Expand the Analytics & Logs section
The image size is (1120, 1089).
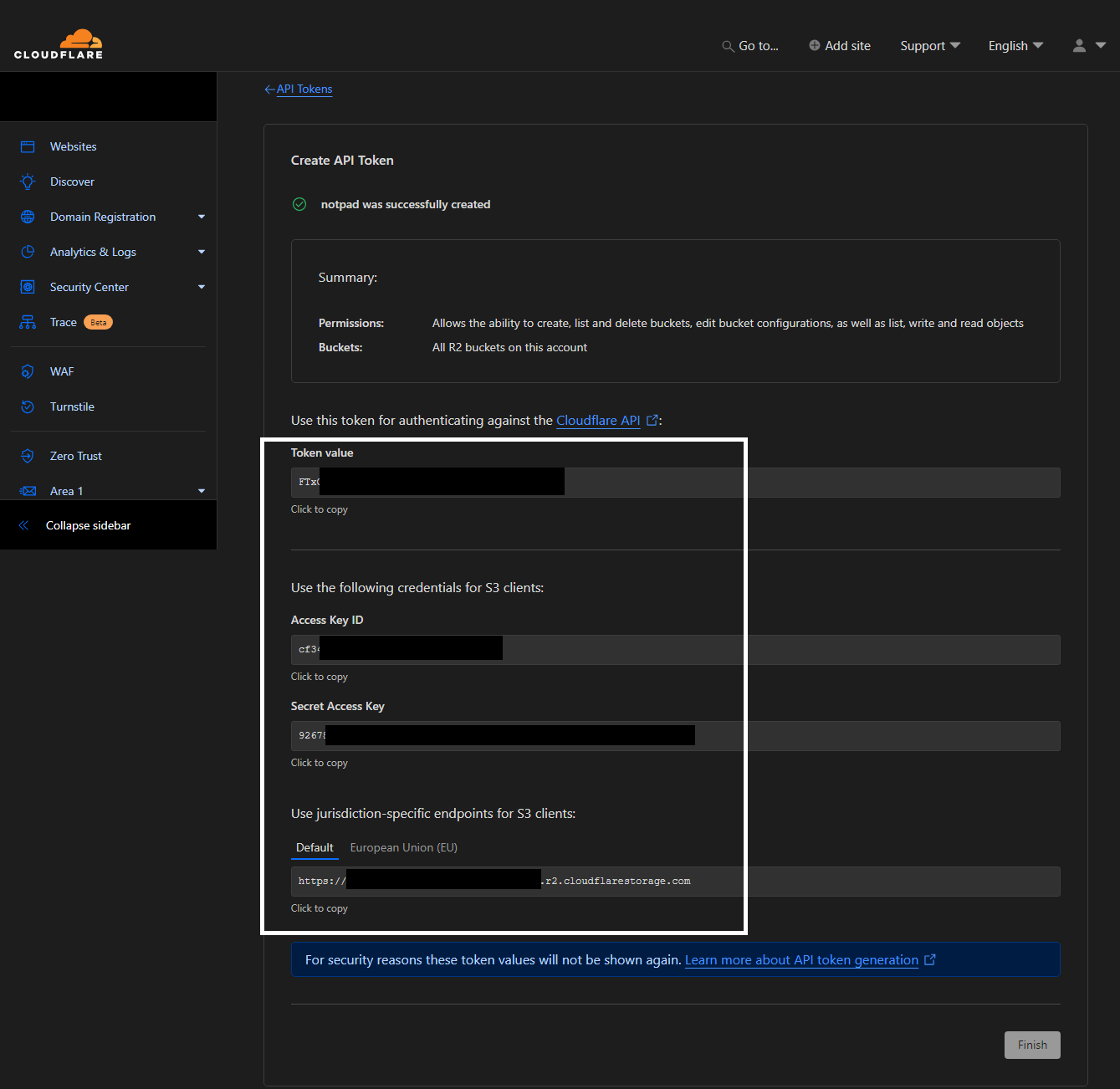[x=202, y=252]
